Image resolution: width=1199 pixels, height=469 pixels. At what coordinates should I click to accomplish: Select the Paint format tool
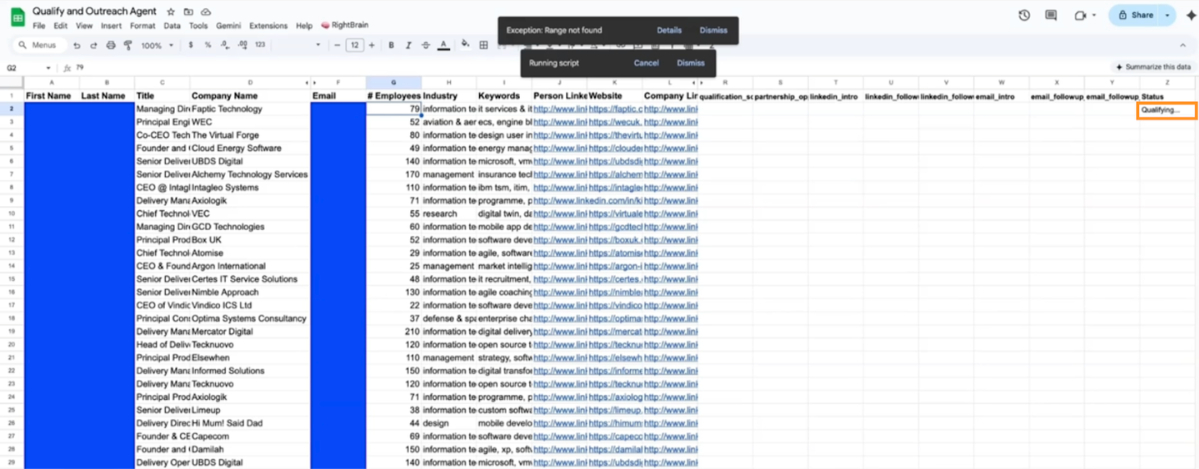(125, 45)
